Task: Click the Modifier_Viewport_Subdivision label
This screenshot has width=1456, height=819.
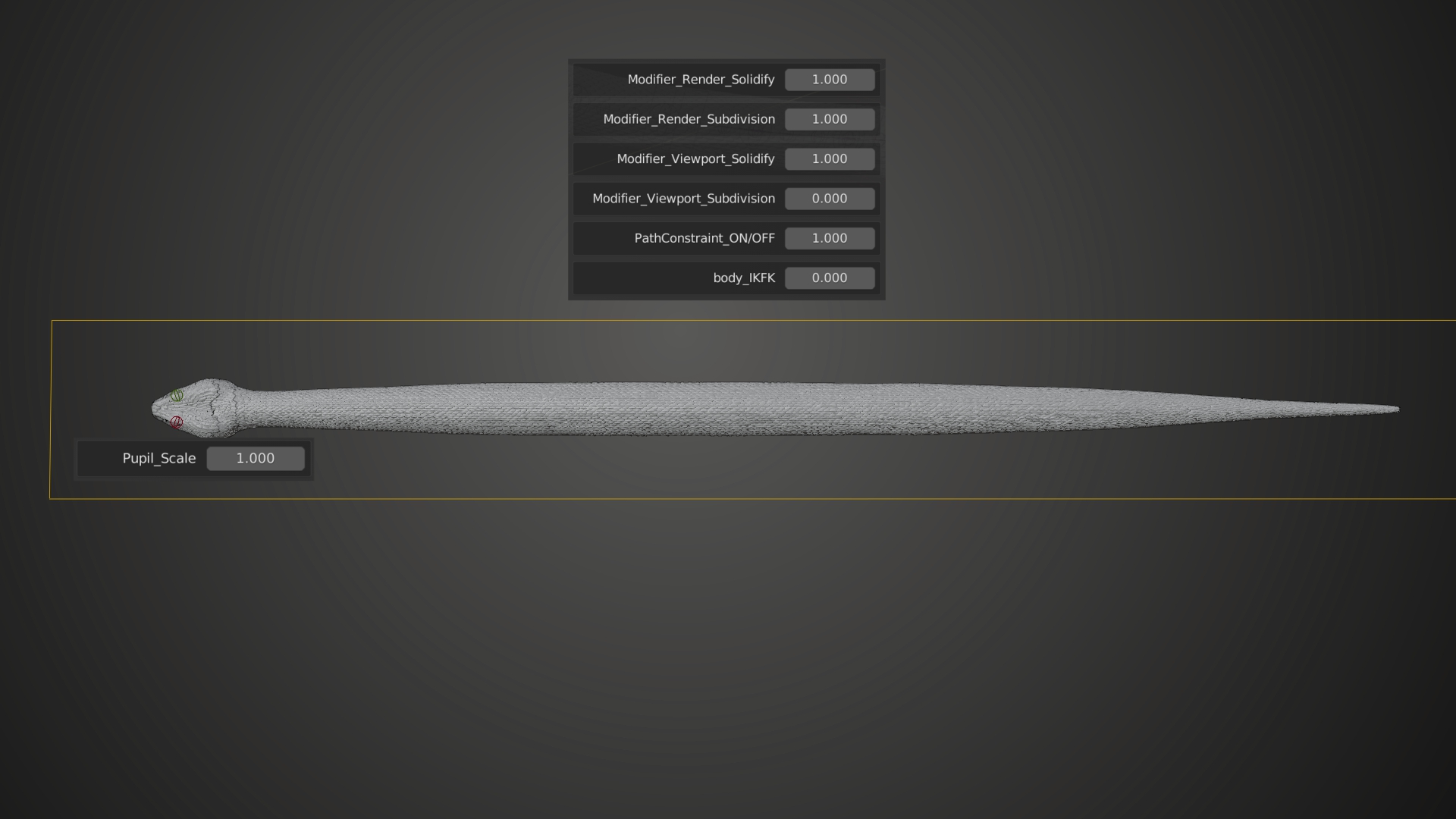Action: [x=683, y=199]
